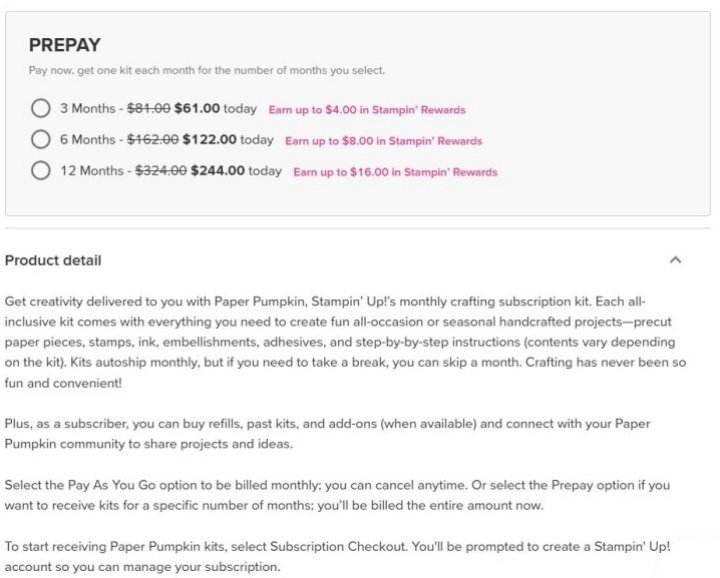This screenshot has height=578, width=720.
Task: Click the 'Pay now, get one kit' subtitle
Action: point(206,70)
